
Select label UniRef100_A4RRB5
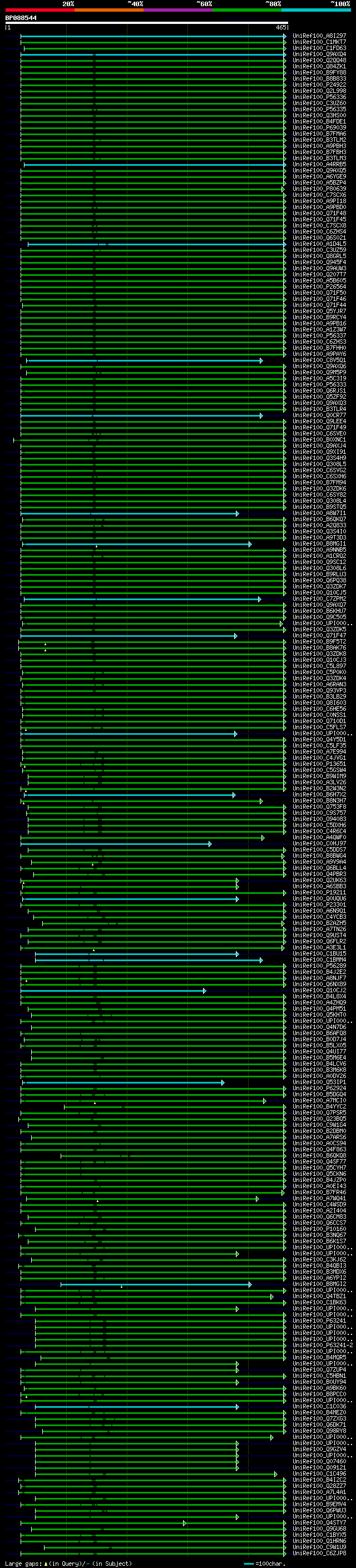click(319, 164)
